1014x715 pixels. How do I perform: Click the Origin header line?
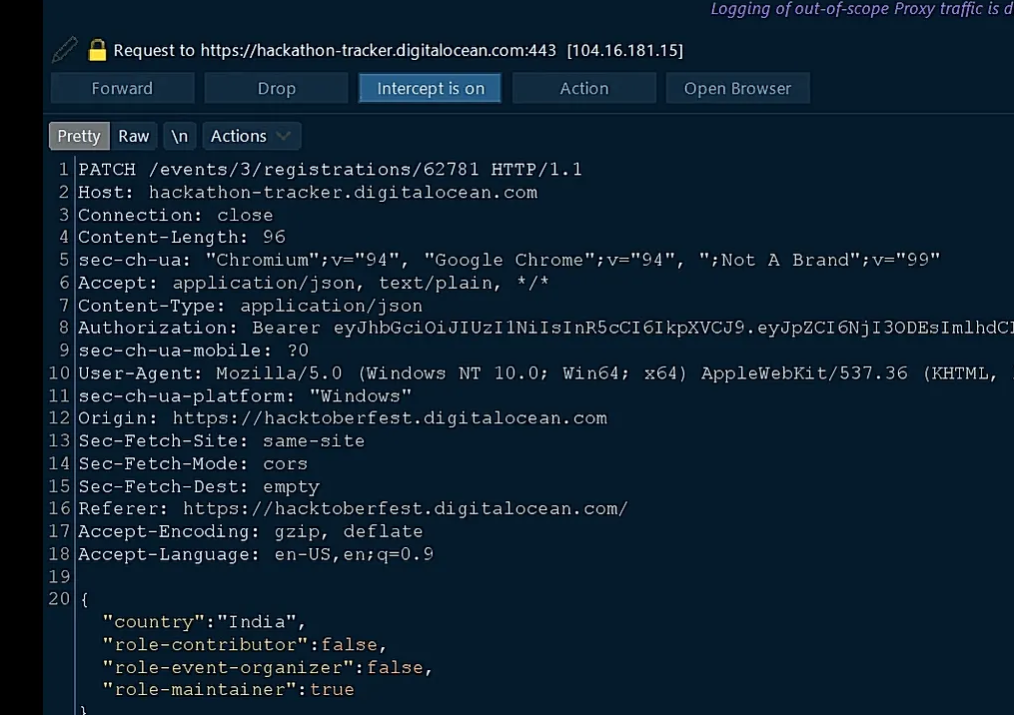click(x=343, y=418)
